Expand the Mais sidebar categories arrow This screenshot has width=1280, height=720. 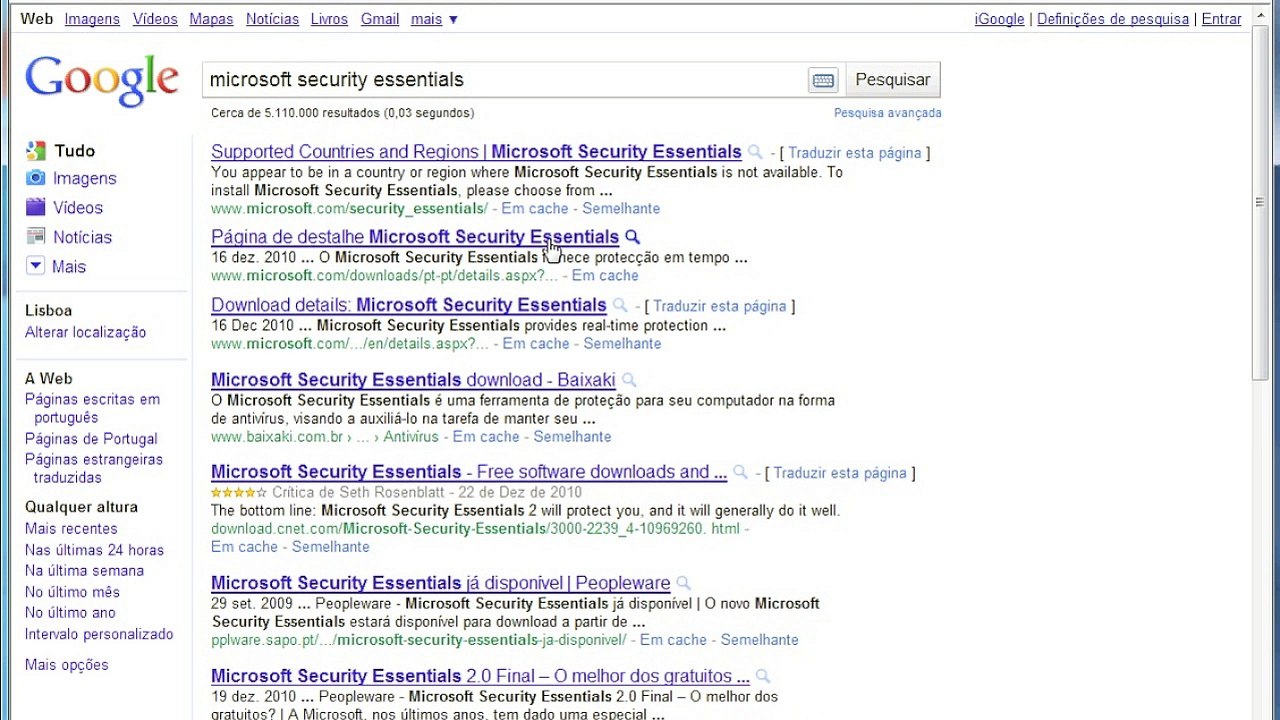click(36, 266)
